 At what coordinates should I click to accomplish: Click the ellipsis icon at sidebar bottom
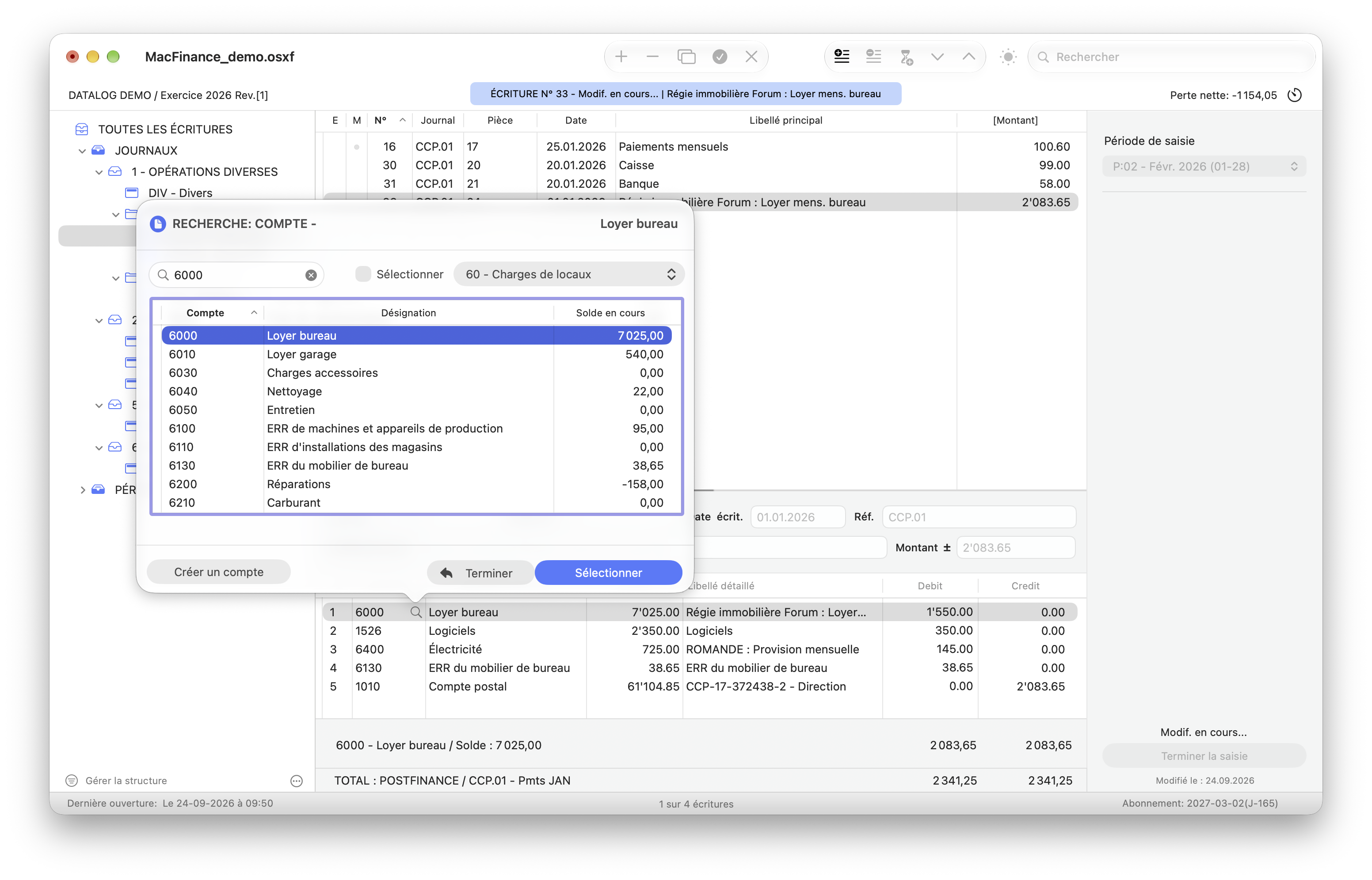click(296, 781)
